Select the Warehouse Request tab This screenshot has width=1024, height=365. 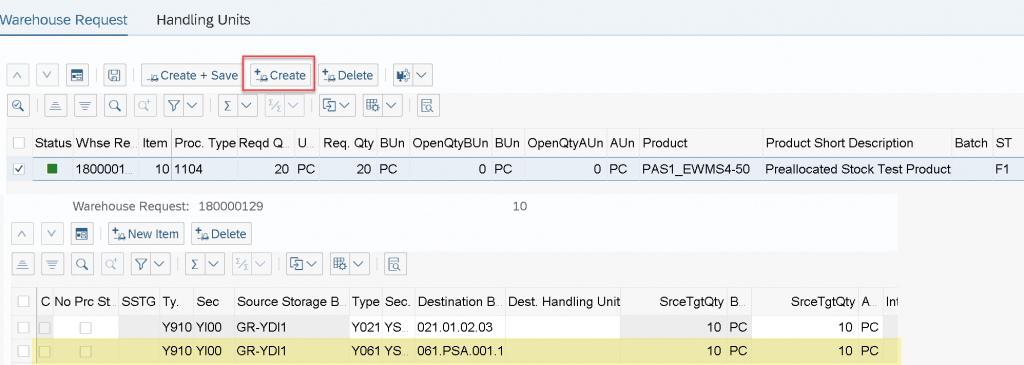pos(63,20)
